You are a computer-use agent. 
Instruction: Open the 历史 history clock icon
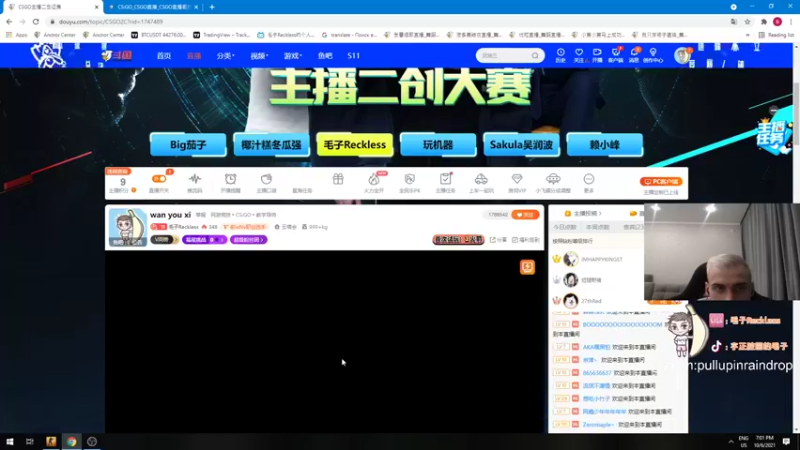coord(560,53)
